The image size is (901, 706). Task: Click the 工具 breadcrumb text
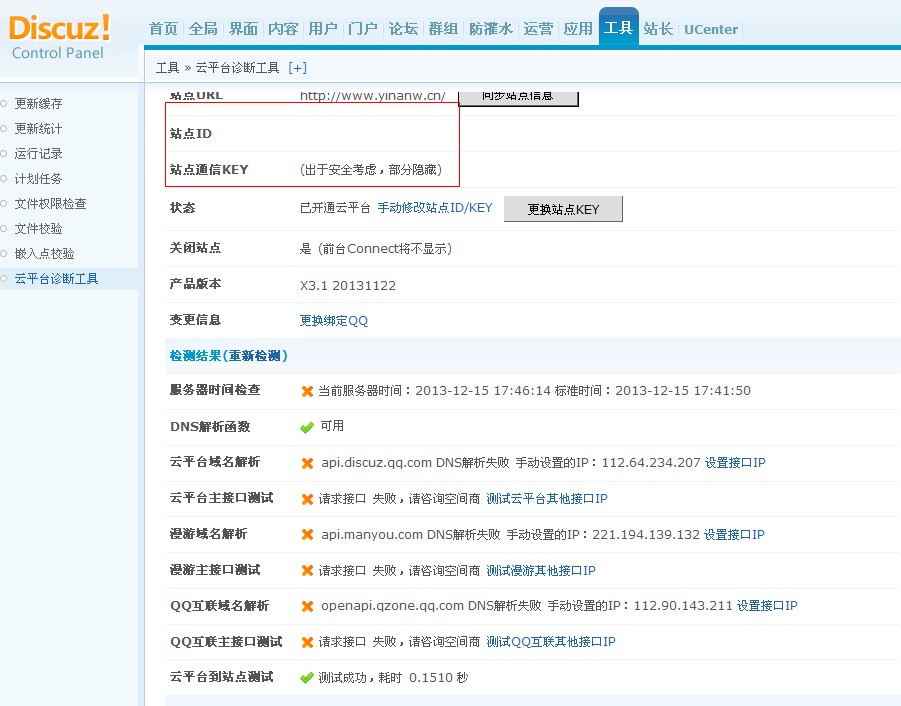(x=167, y=68)
